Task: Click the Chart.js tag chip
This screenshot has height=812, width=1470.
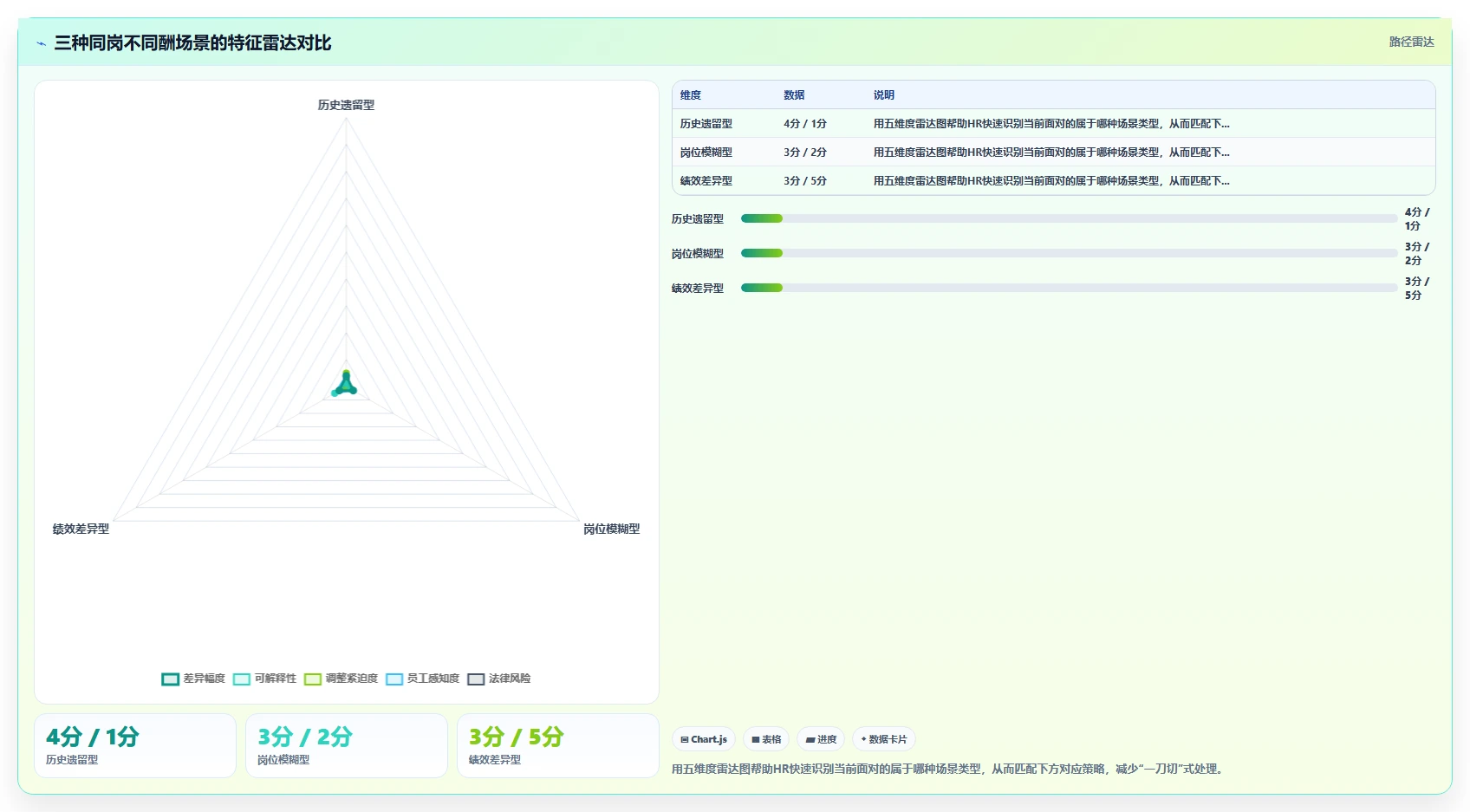Action: point(704,739)
